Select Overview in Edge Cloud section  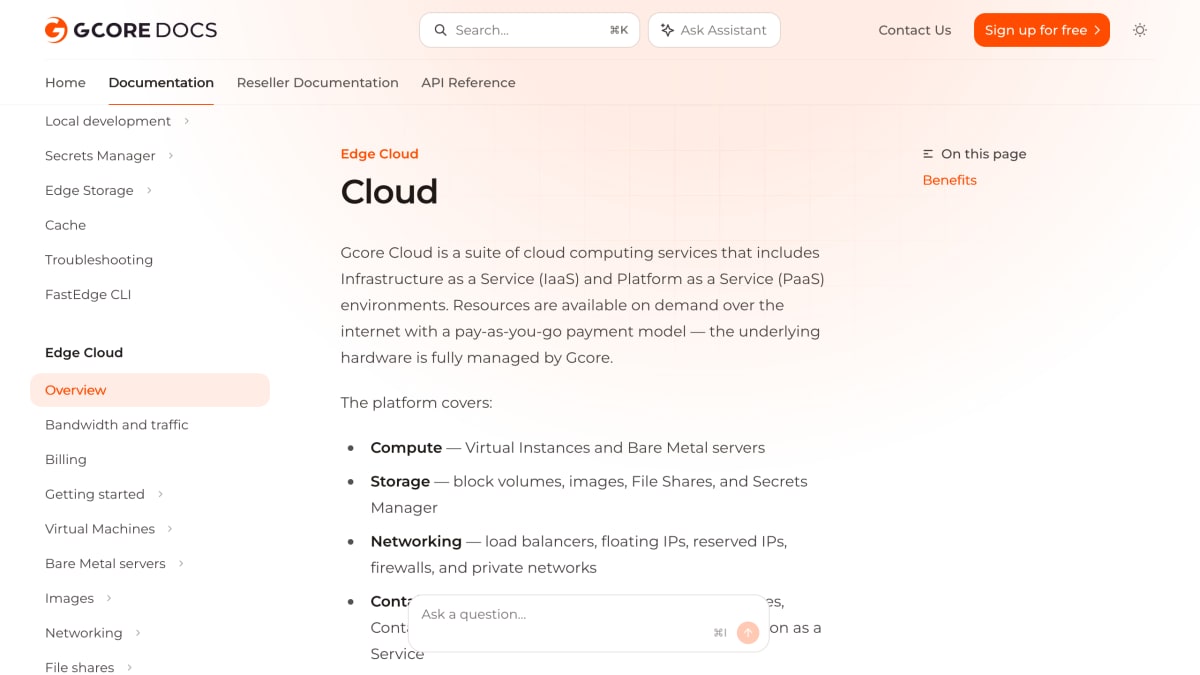(x=150, y=390)
